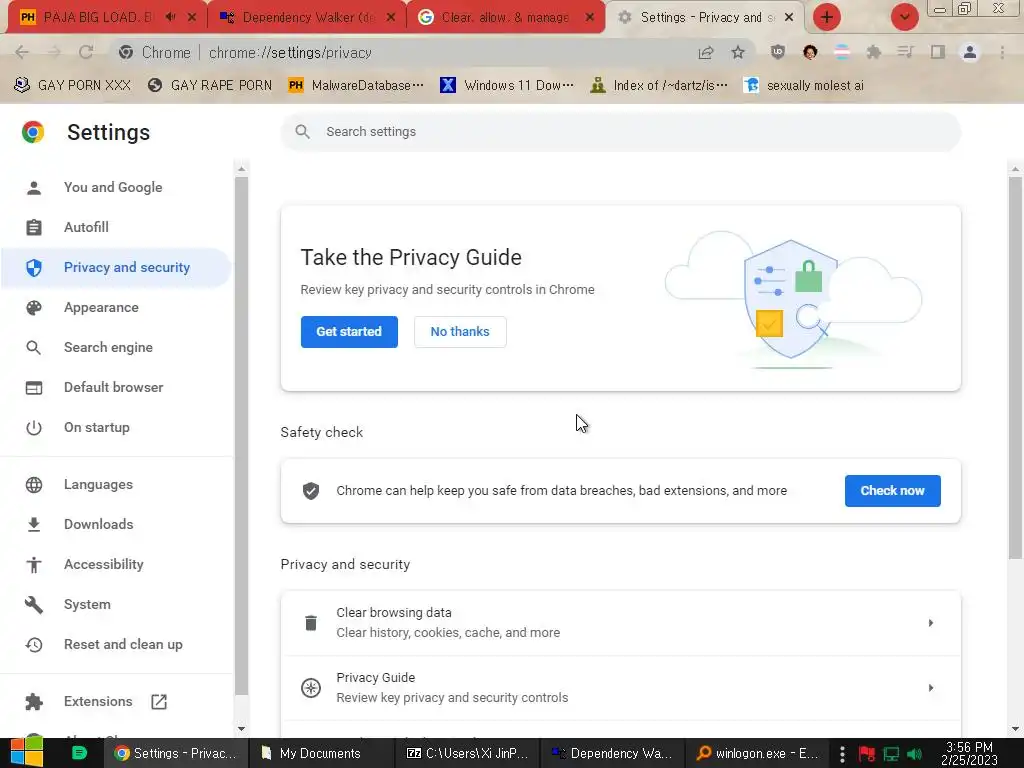Open the tab search dropdown arrow
The image size is (1024, 768).
[904, 17]
